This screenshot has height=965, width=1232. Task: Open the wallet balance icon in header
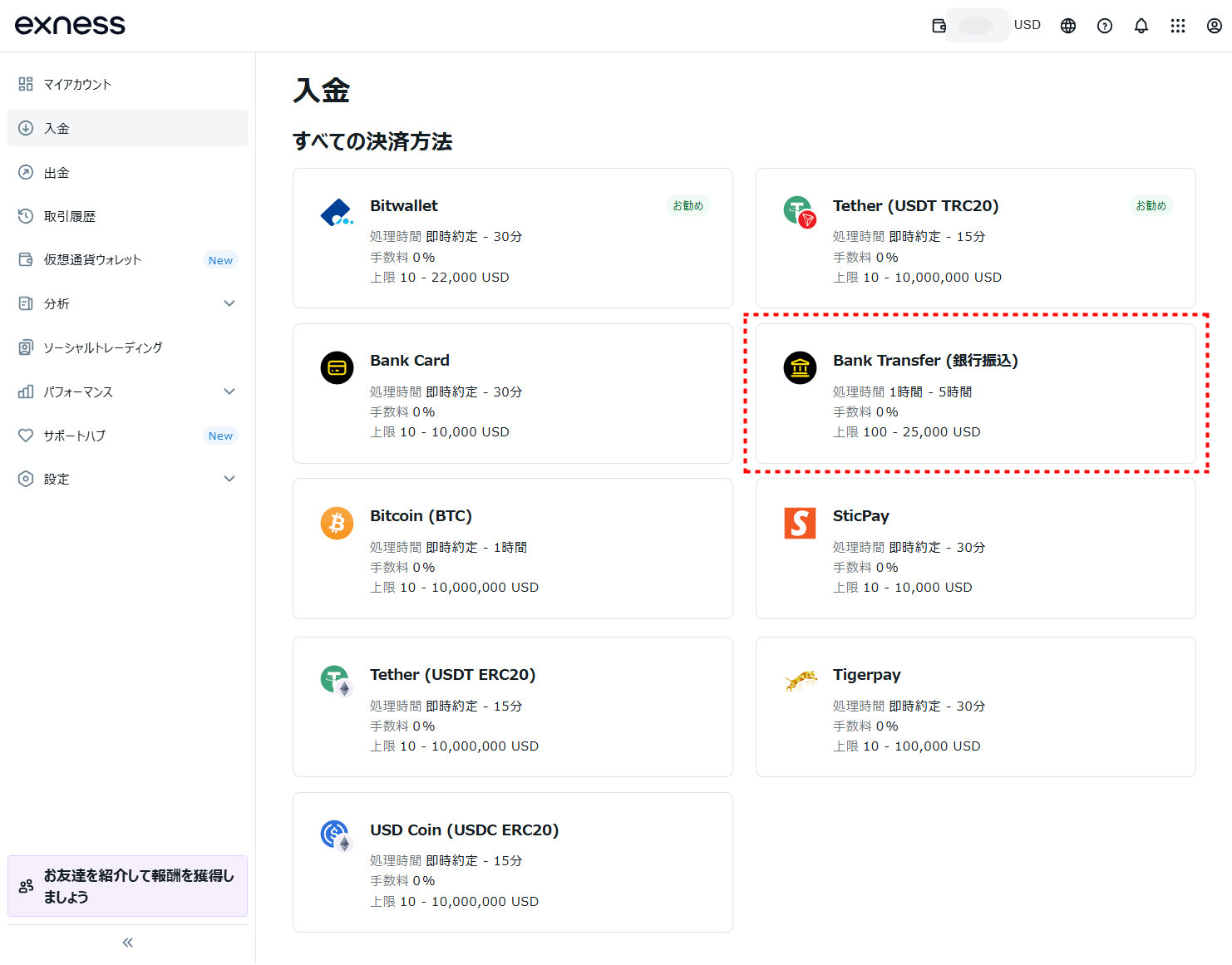coord(939,26)
